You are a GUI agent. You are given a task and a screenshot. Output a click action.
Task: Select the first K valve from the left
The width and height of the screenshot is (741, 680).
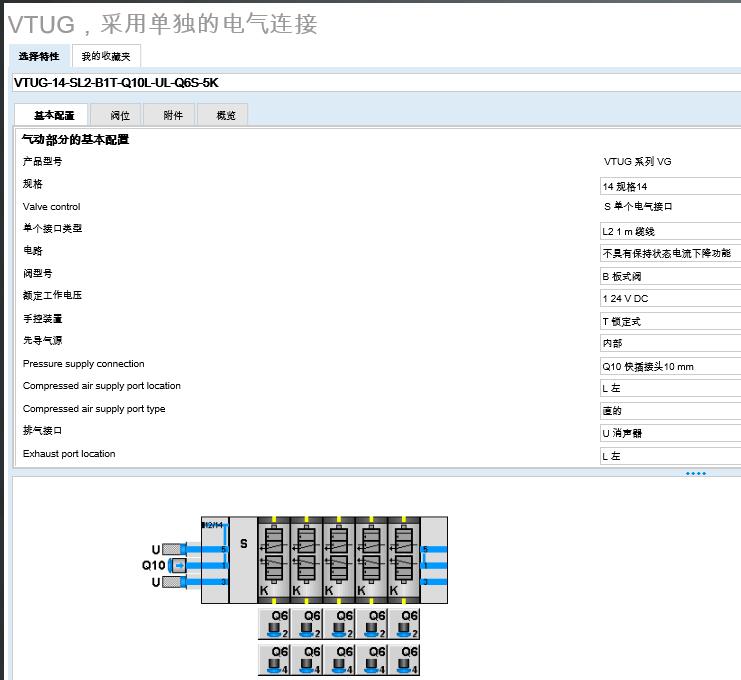[x=274, y=560]
